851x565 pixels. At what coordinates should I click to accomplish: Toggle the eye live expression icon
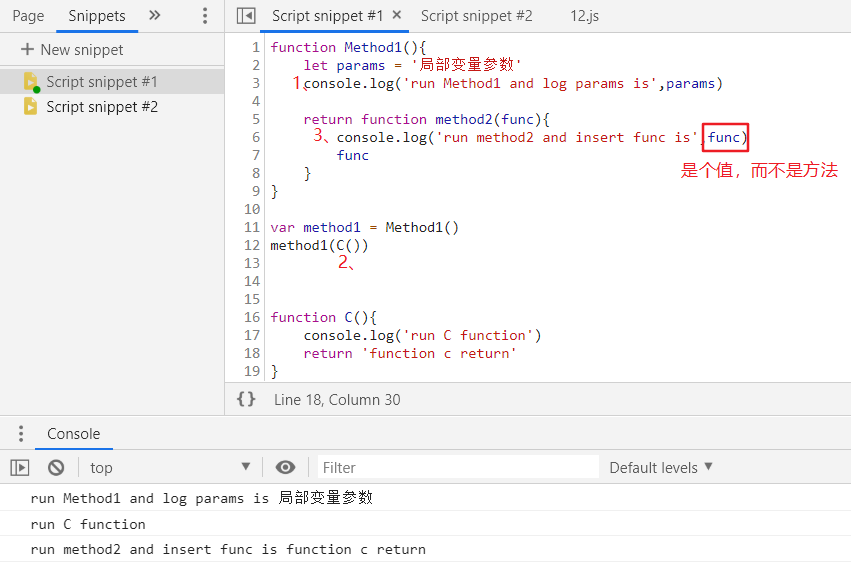[x=286, y=467]
